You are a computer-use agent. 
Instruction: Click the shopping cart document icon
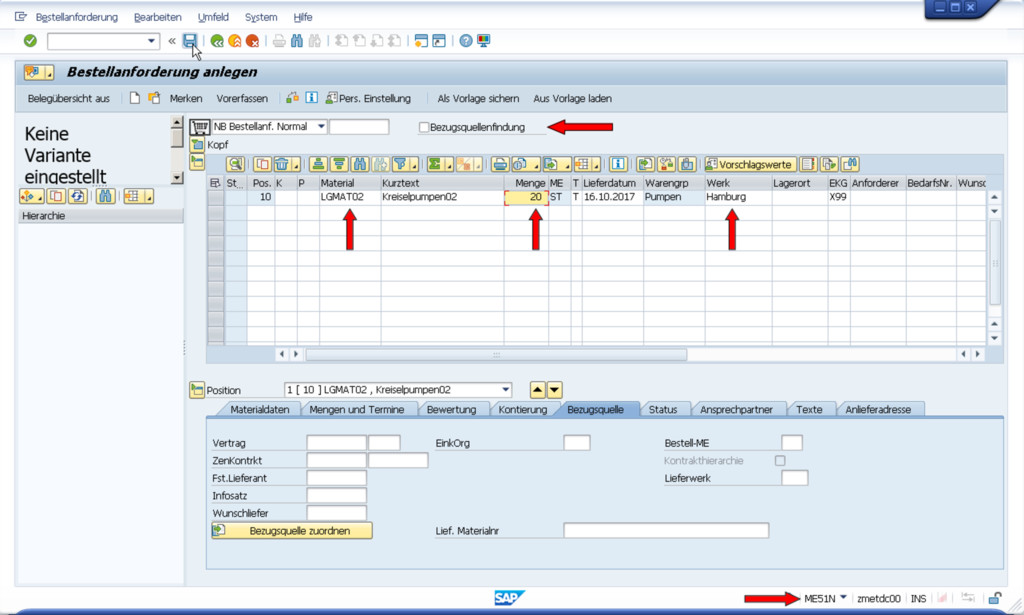point(199,127)
